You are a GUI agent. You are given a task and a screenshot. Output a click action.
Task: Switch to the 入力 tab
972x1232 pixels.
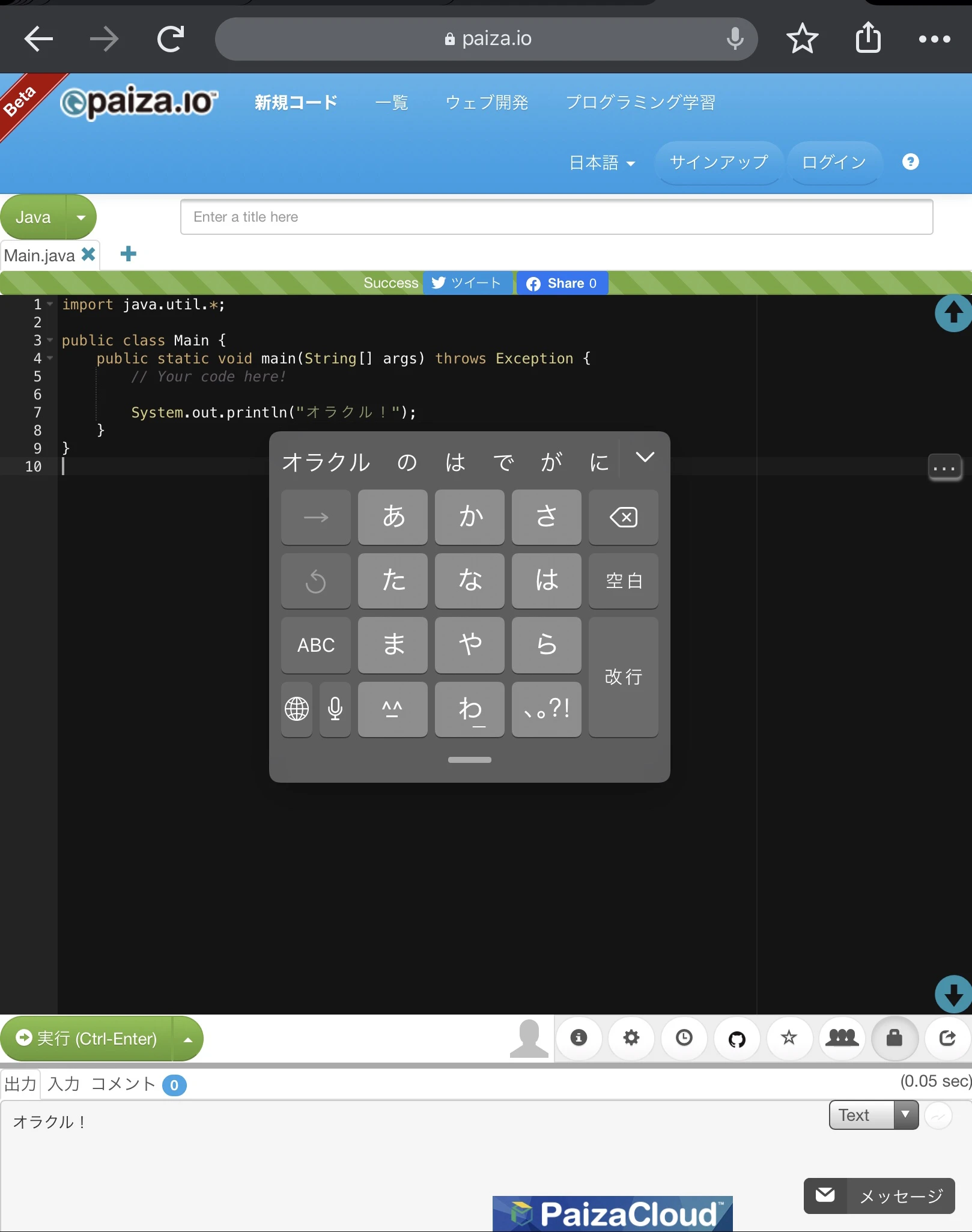[x=64, y=1084]
